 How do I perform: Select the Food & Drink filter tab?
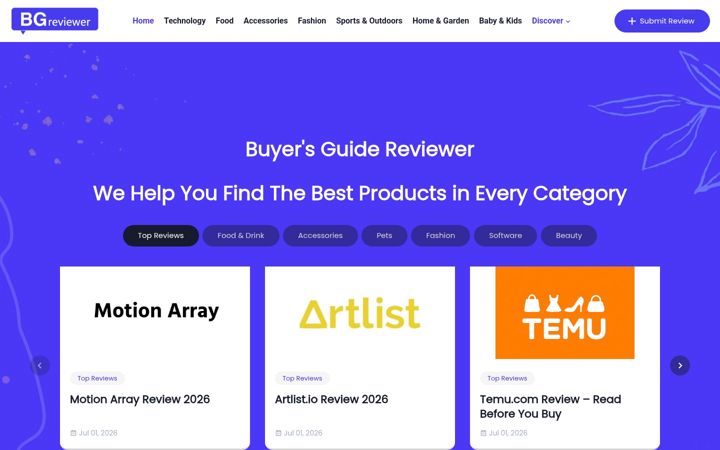pyautogui.click(x=241, y=236)
